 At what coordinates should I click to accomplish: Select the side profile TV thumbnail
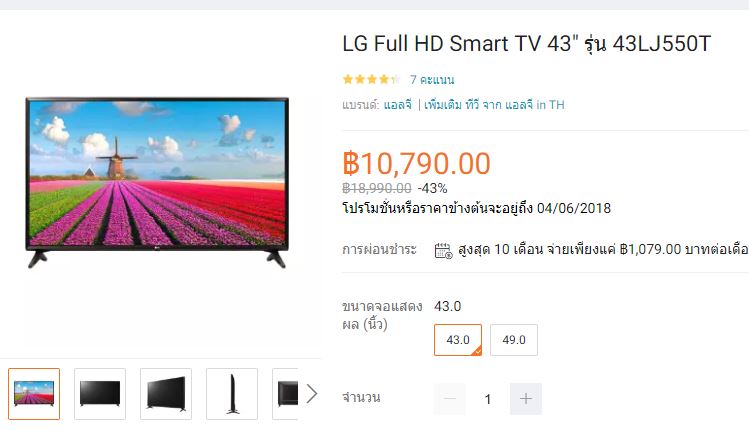(x=232, y=394)
